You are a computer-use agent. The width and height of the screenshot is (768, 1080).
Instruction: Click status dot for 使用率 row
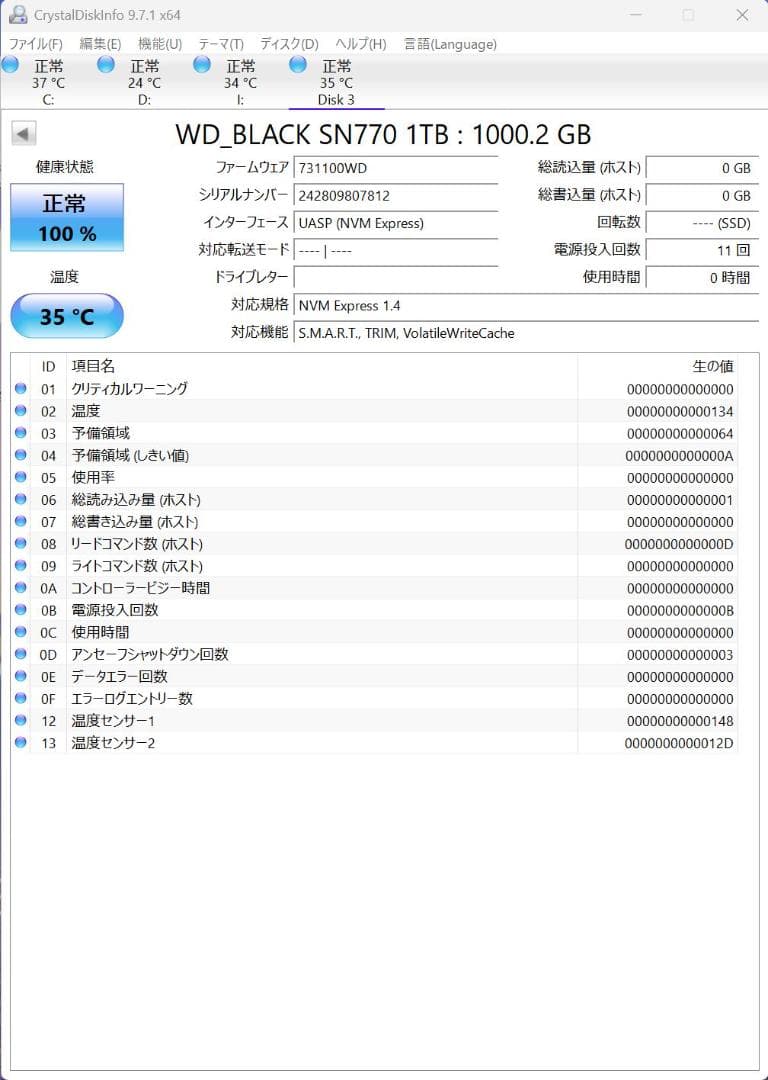(21, 477)
